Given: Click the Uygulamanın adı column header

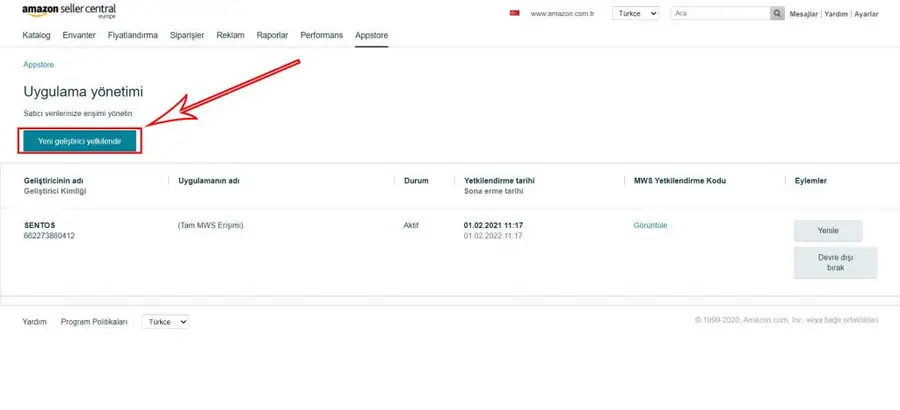Looking at the screenshot, I should click(209, 181).
